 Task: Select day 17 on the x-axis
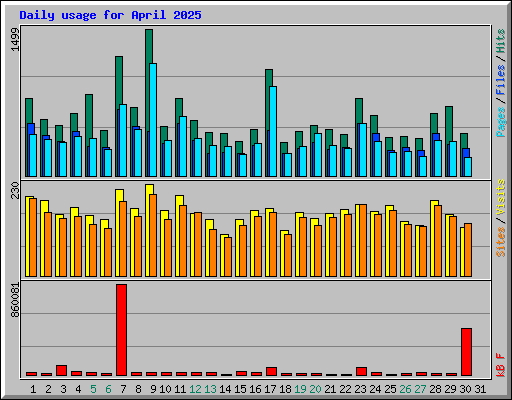[270, 389]
